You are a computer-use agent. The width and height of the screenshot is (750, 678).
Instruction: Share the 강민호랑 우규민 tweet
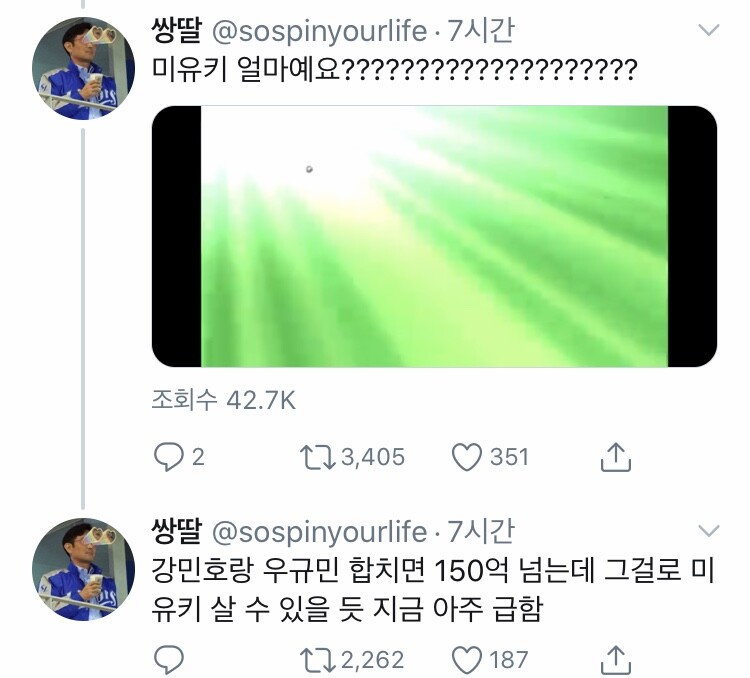tap(615, 658)
